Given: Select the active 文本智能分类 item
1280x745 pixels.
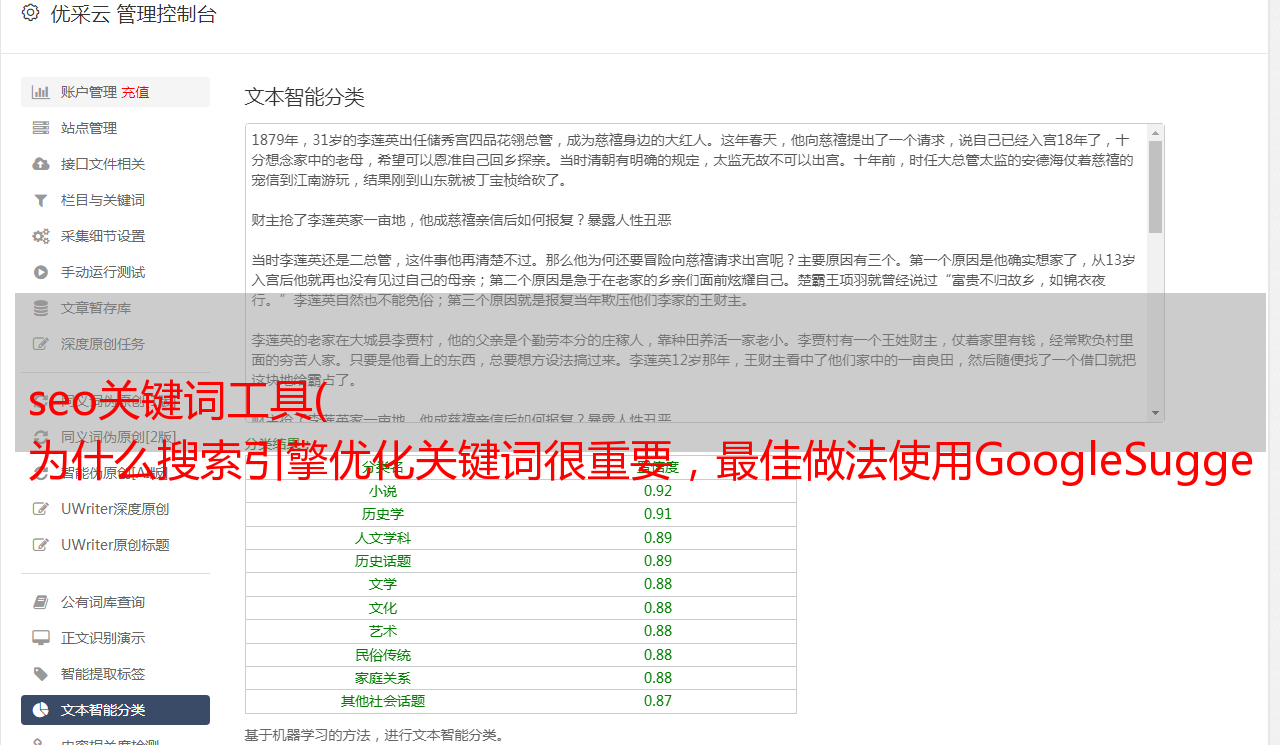Looking at the screenshot, I should point(115,710).
